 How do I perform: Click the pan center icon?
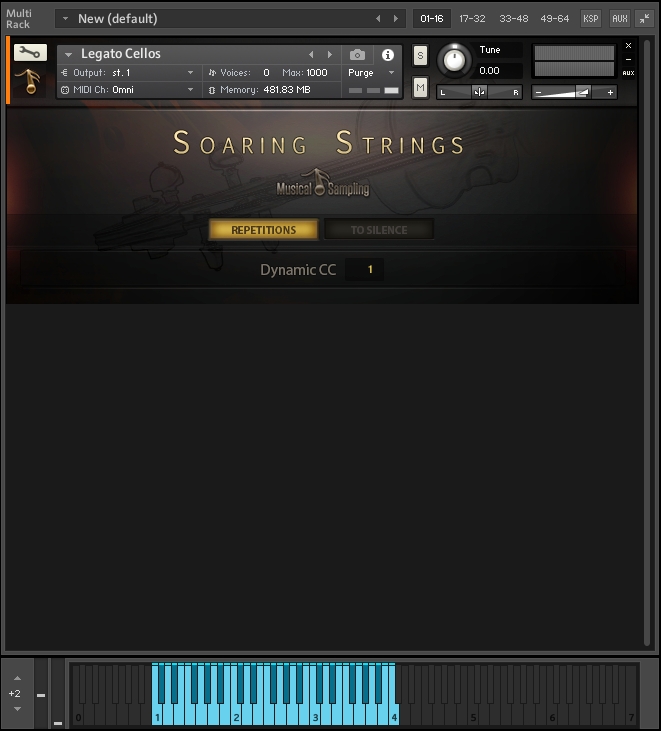479,92
